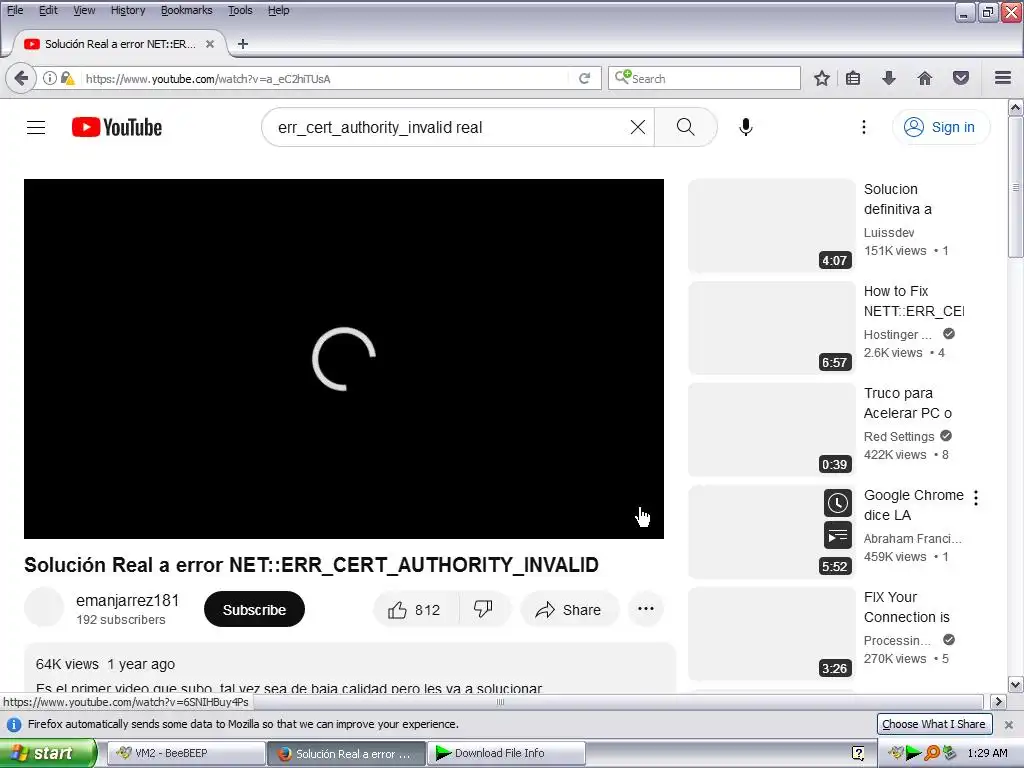The image size is (1024, 768).
Task: Open emanjarrez181 channel name link
Action: click(127, 600)
